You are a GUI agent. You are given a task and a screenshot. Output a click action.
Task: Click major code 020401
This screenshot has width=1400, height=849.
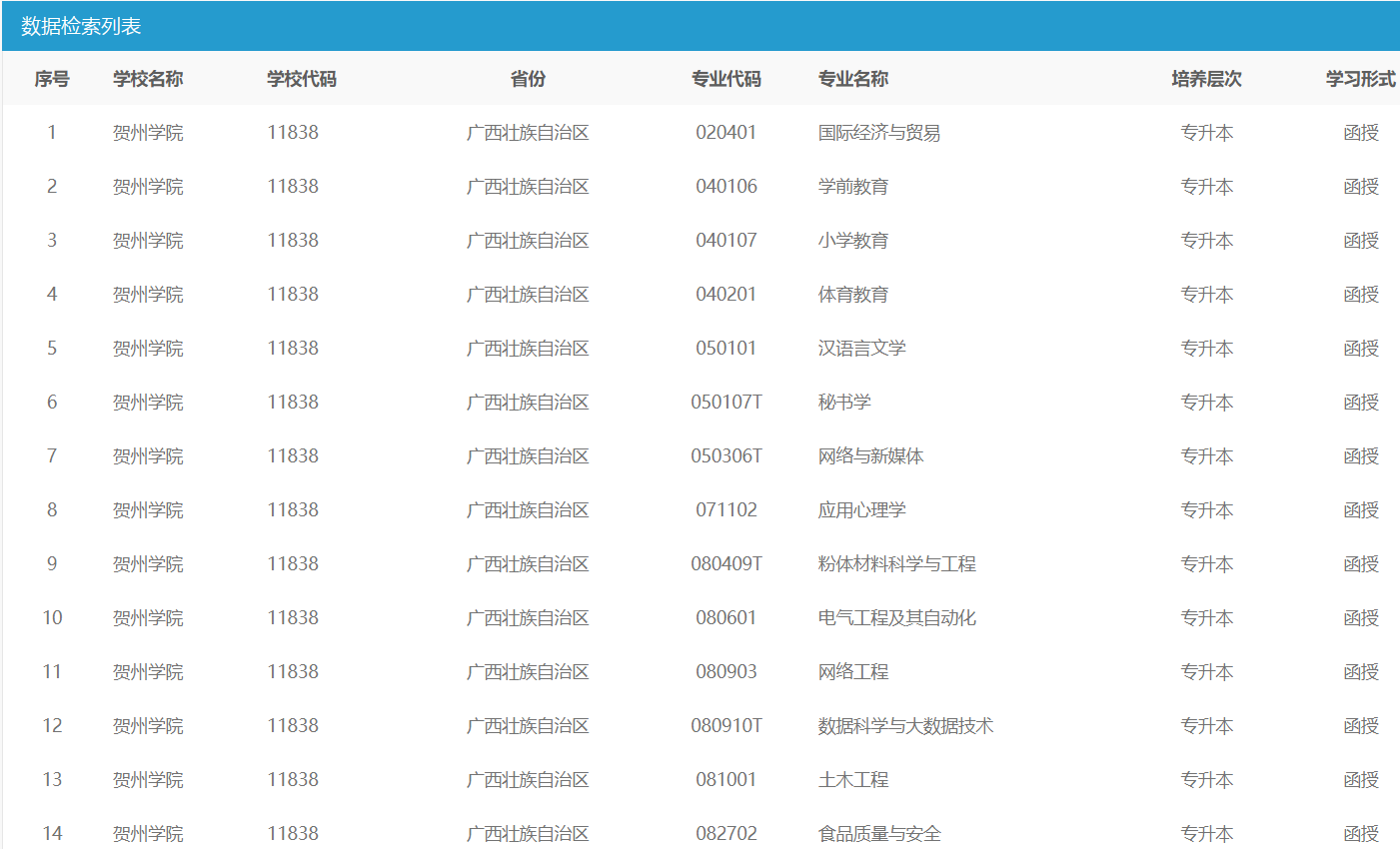point(726,133)
